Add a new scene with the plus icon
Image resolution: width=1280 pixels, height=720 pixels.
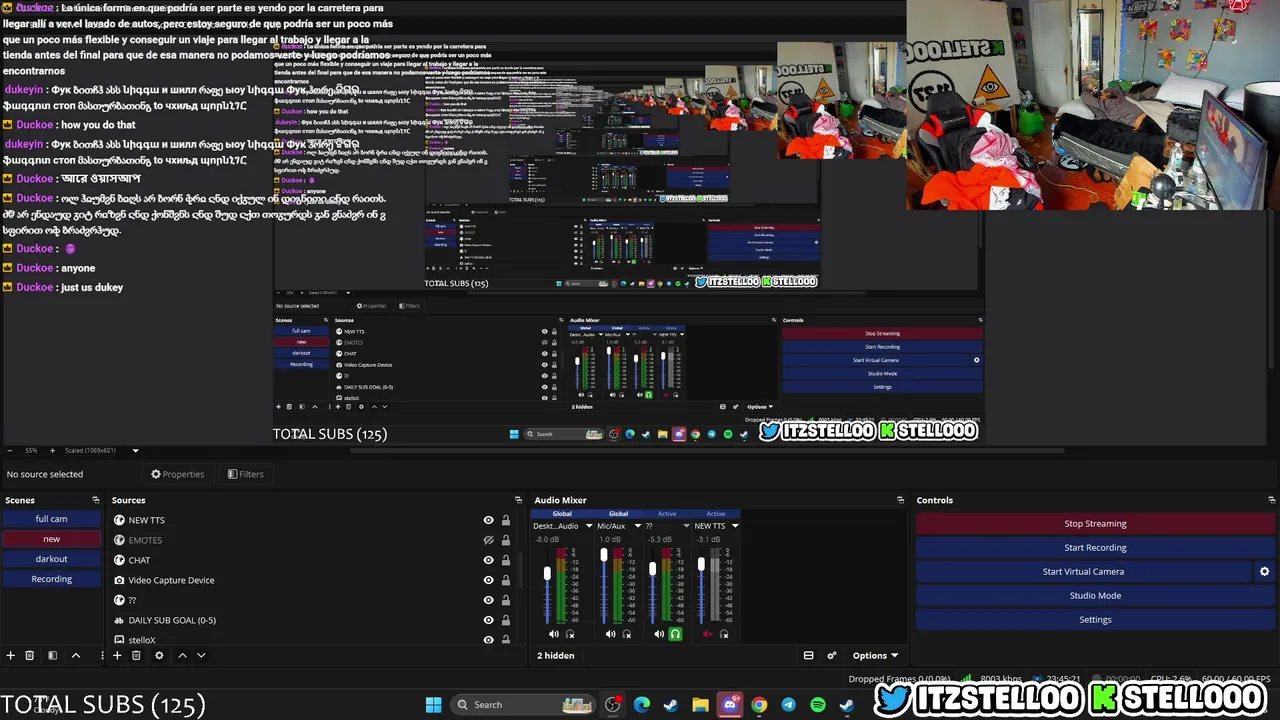(11, 656)
